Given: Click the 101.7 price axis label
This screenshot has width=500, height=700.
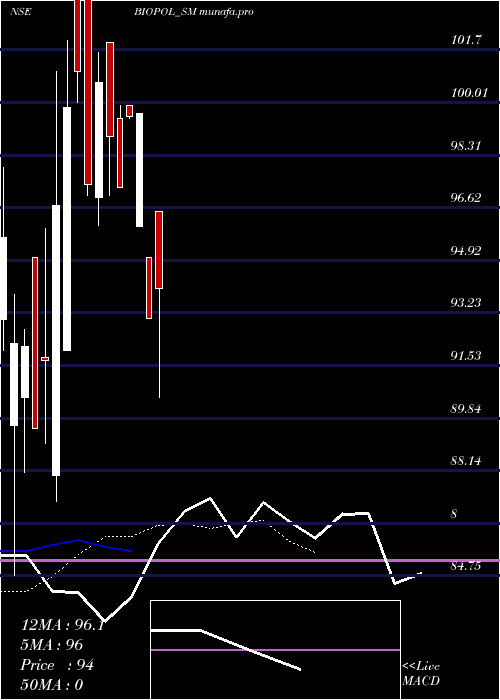Looking at the screenshot, I should tap(466, 40).
